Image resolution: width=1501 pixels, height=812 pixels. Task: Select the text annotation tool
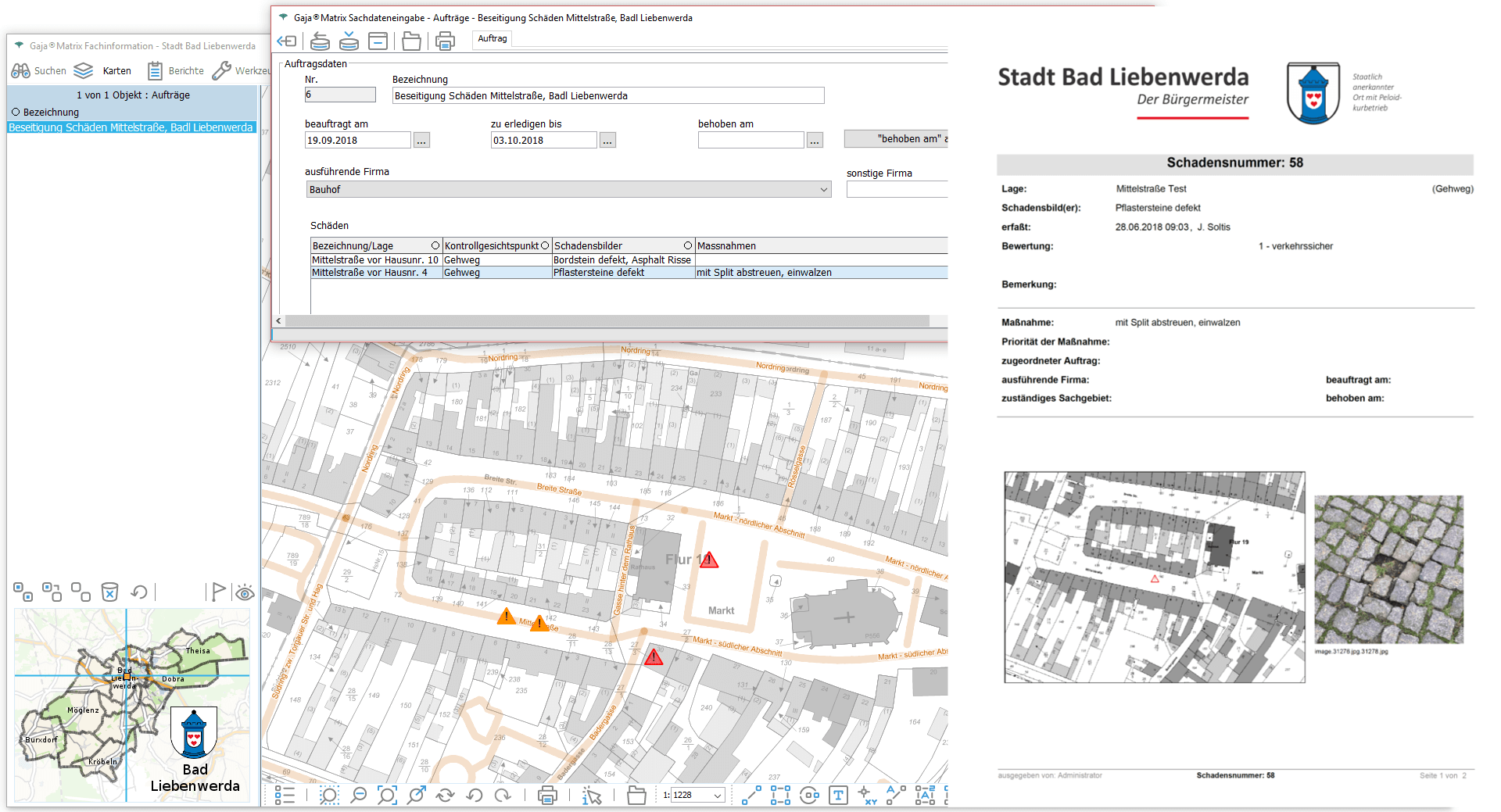pyautogui.click(x=838, y=796)
